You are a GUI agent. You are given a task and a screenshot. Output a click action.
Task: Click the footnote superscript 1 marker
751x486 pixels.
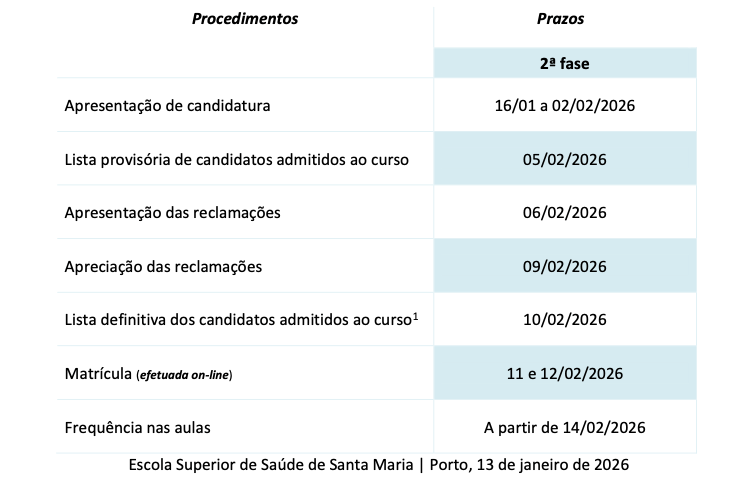(x=413, y=316)
